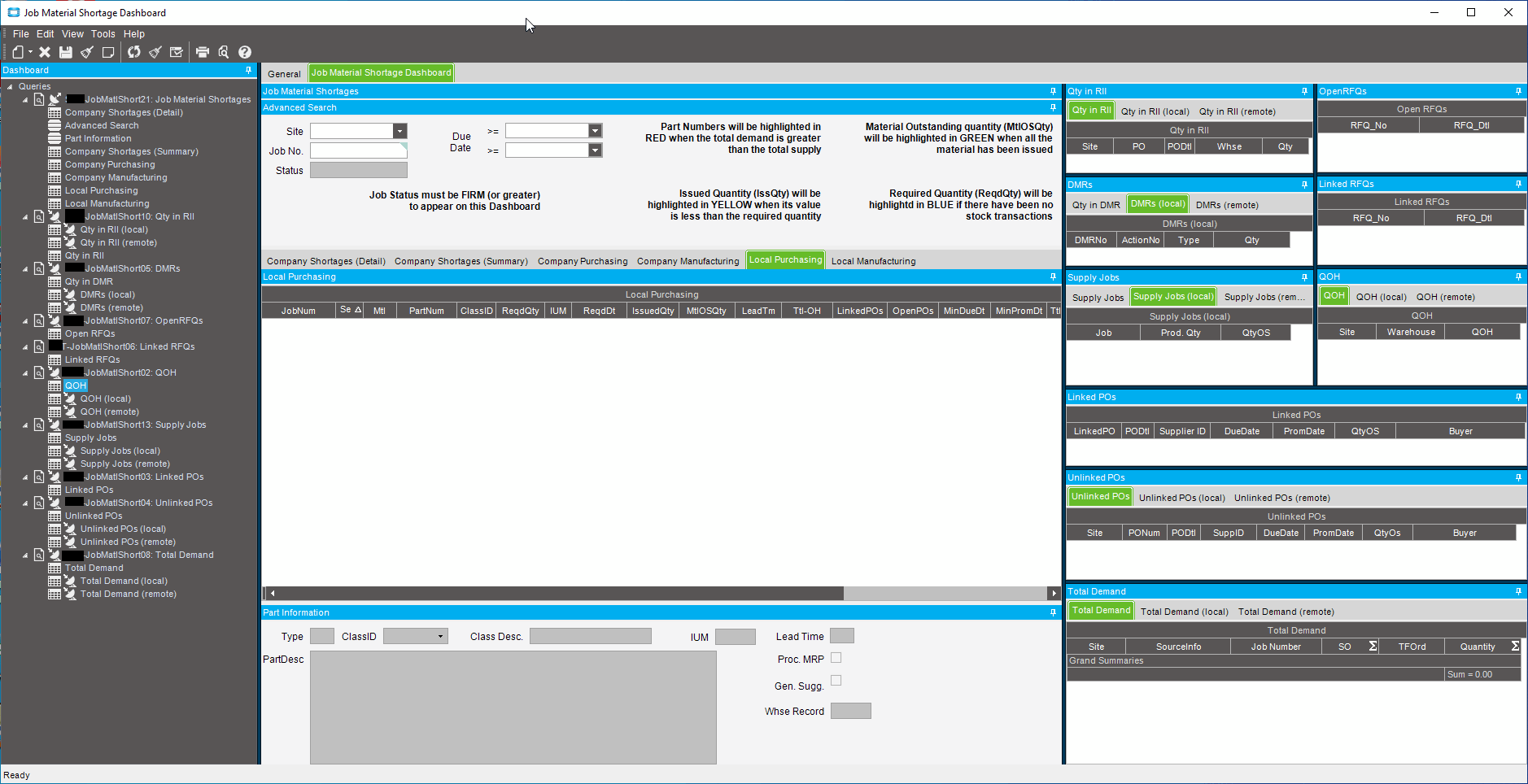The height and width of the screenshot is (784, 1528).
Task: Click the sigma icon in Quantity column
Action: 1515,647
